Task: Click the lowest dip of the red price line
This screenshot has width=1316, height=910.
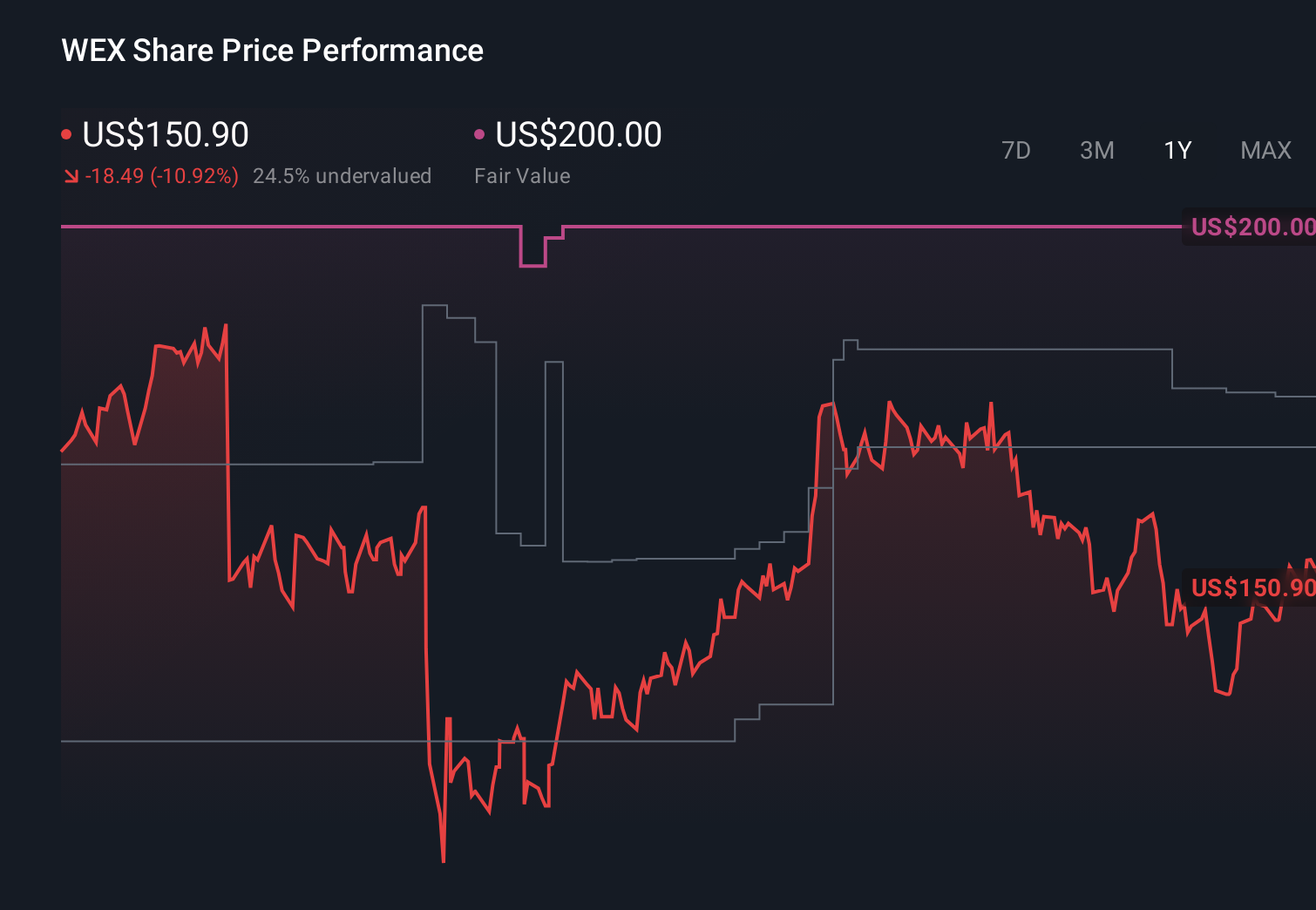Action: coord(444,859)
